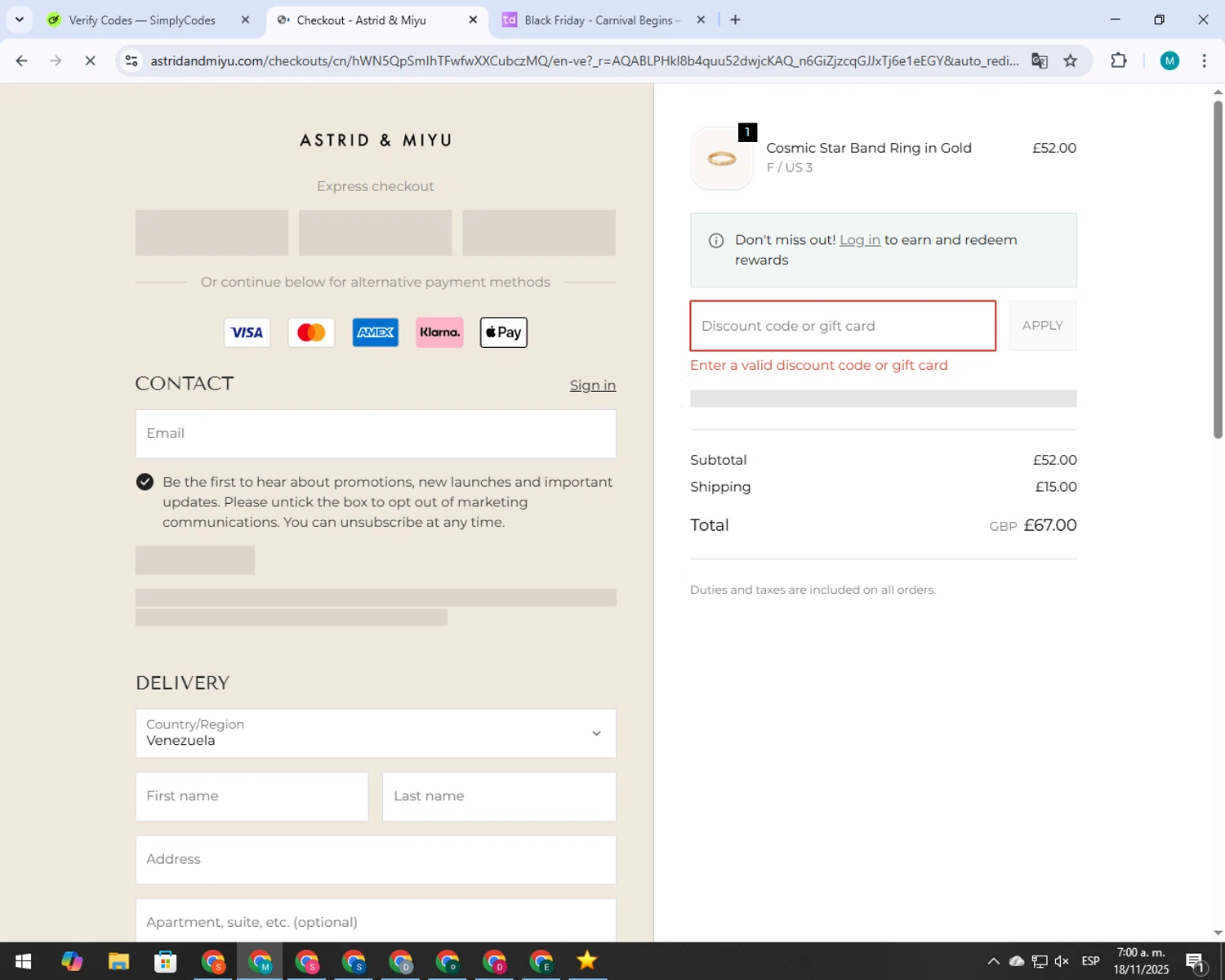Click the page vertical scrollbar thumb

(1218, 269)
